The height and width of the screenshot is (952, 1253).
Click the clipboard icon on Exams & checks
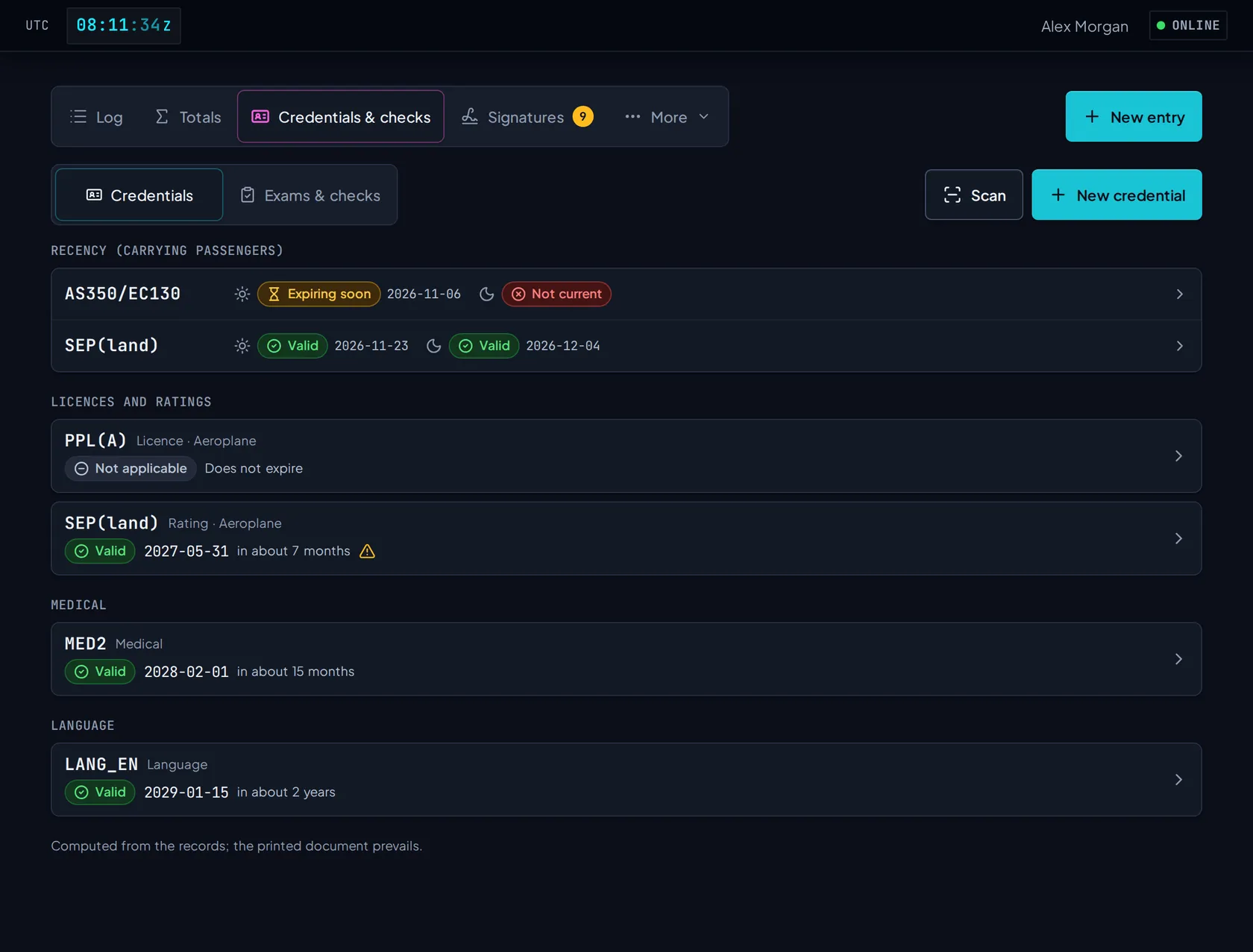(x=248, y=195)
